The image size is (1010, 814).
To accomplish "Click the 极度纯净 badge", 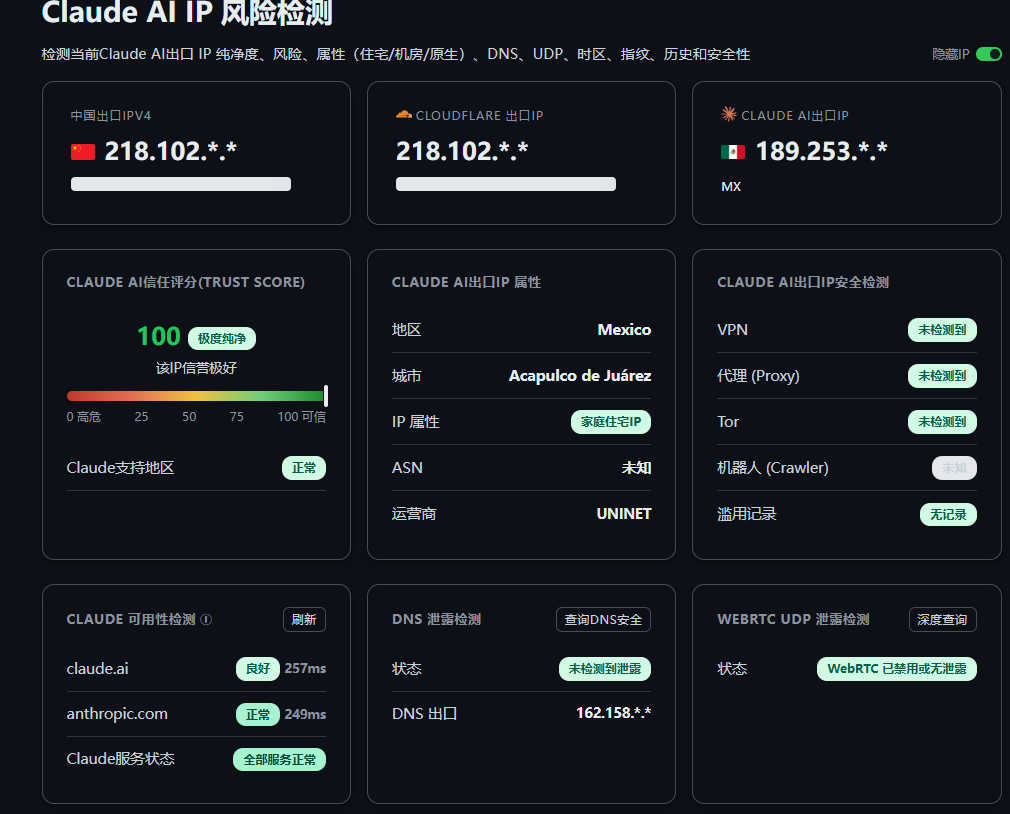I will point(222,338).
